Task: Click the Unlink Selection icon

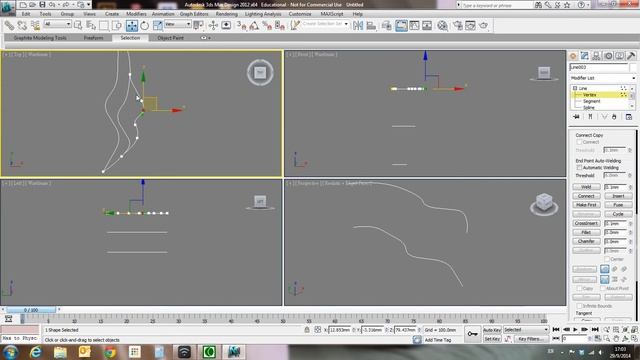Action: 22,25
